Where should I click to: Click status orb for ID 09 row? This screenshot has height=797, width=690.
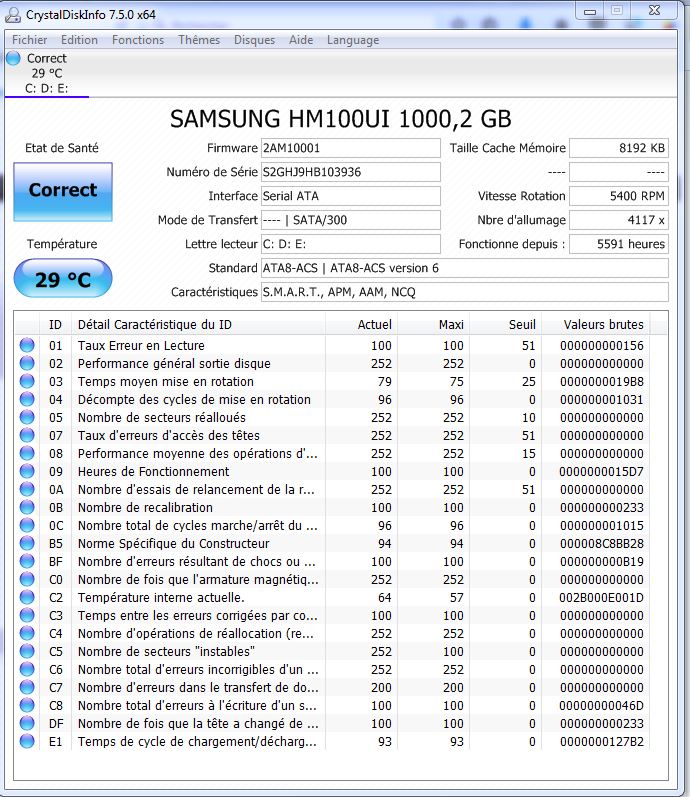click(x=27, y=471)
